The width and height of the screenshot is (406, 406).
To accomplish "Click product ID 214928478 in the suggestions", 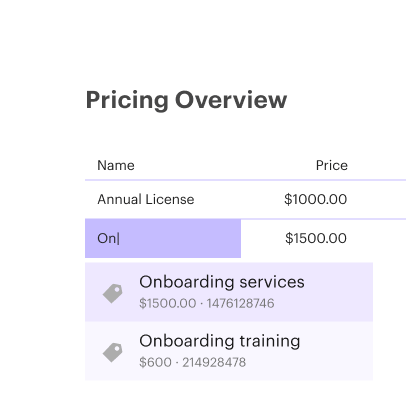I will point(214,362).
